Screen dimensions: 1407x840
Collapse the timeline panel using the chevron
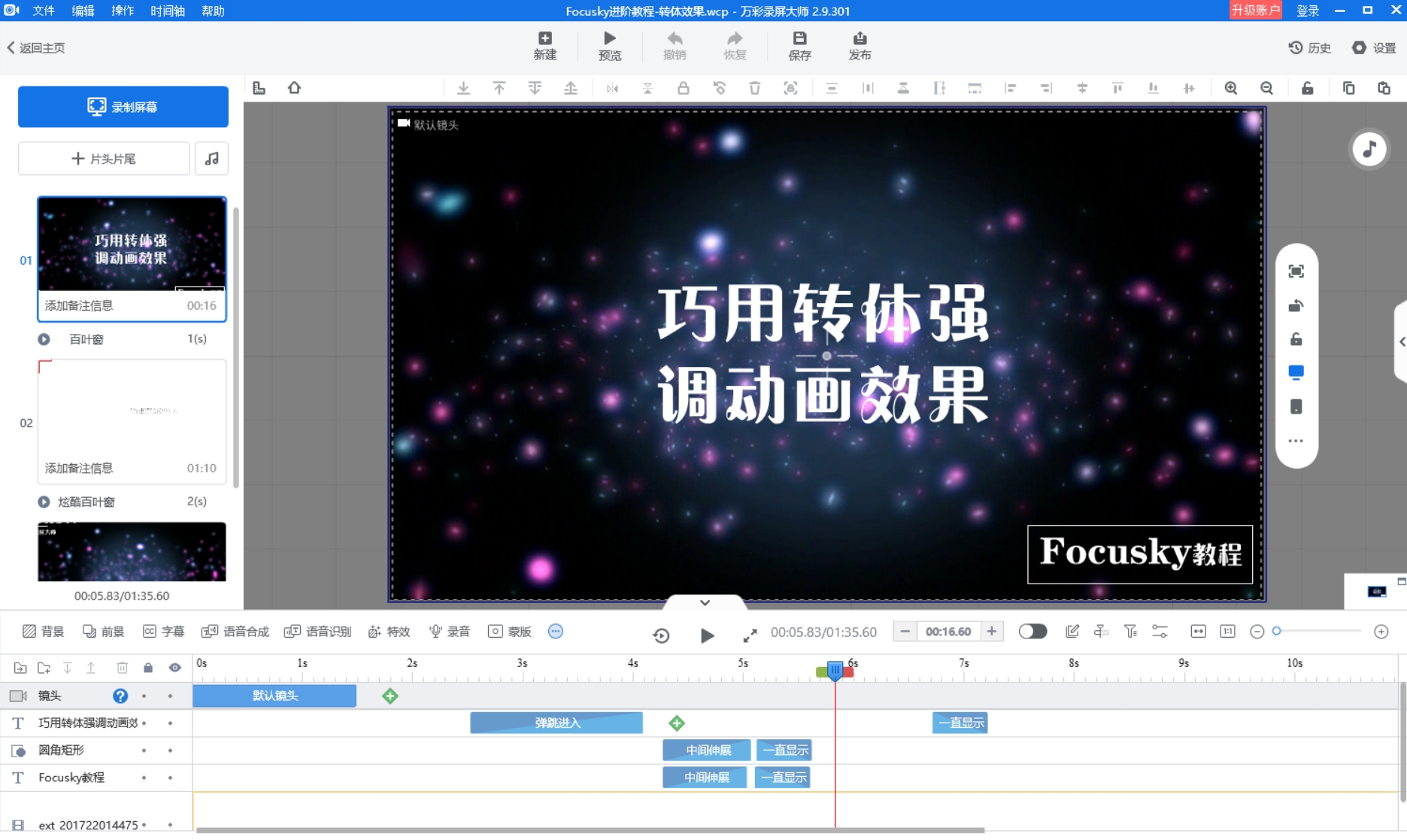(705, 602)
